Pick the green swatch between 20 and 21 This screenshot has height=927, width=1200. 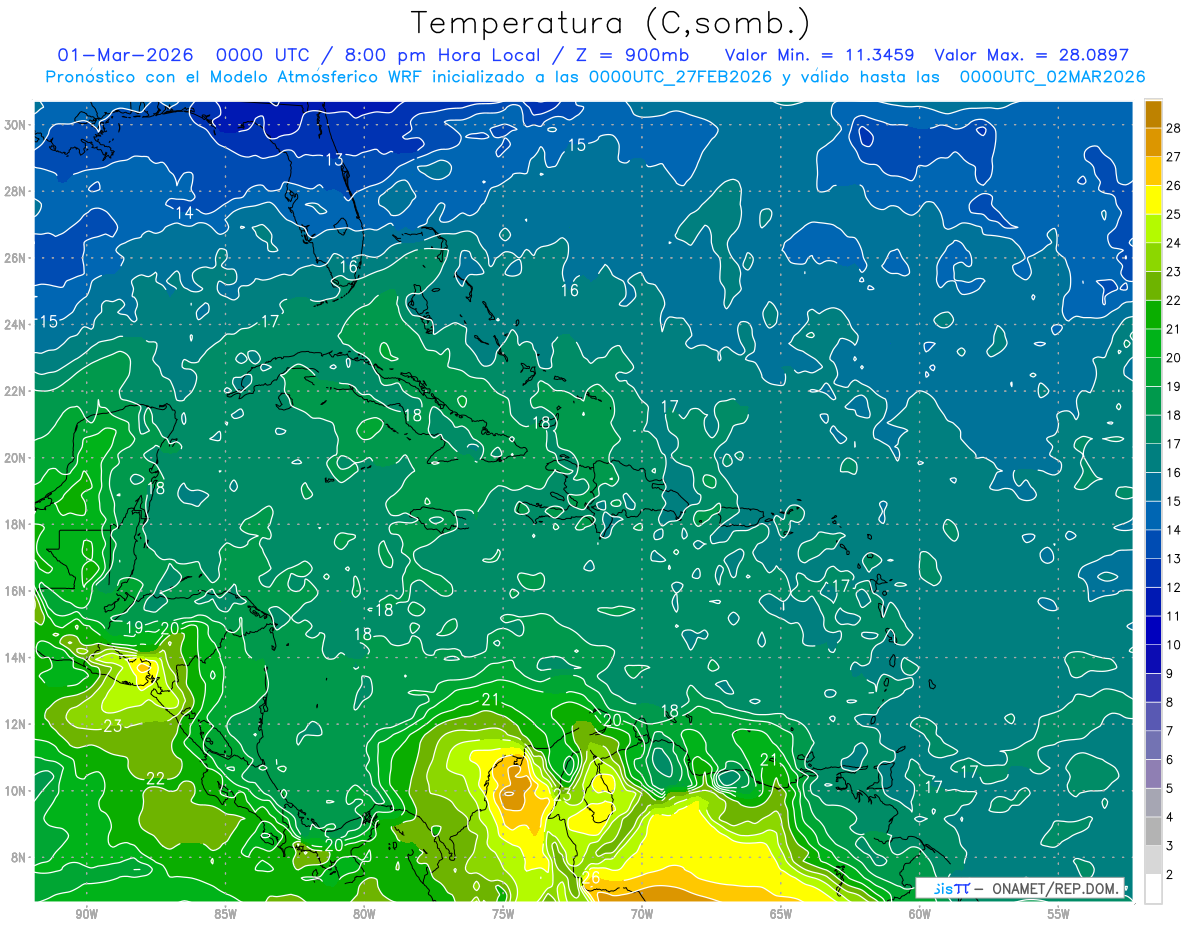1153,343
